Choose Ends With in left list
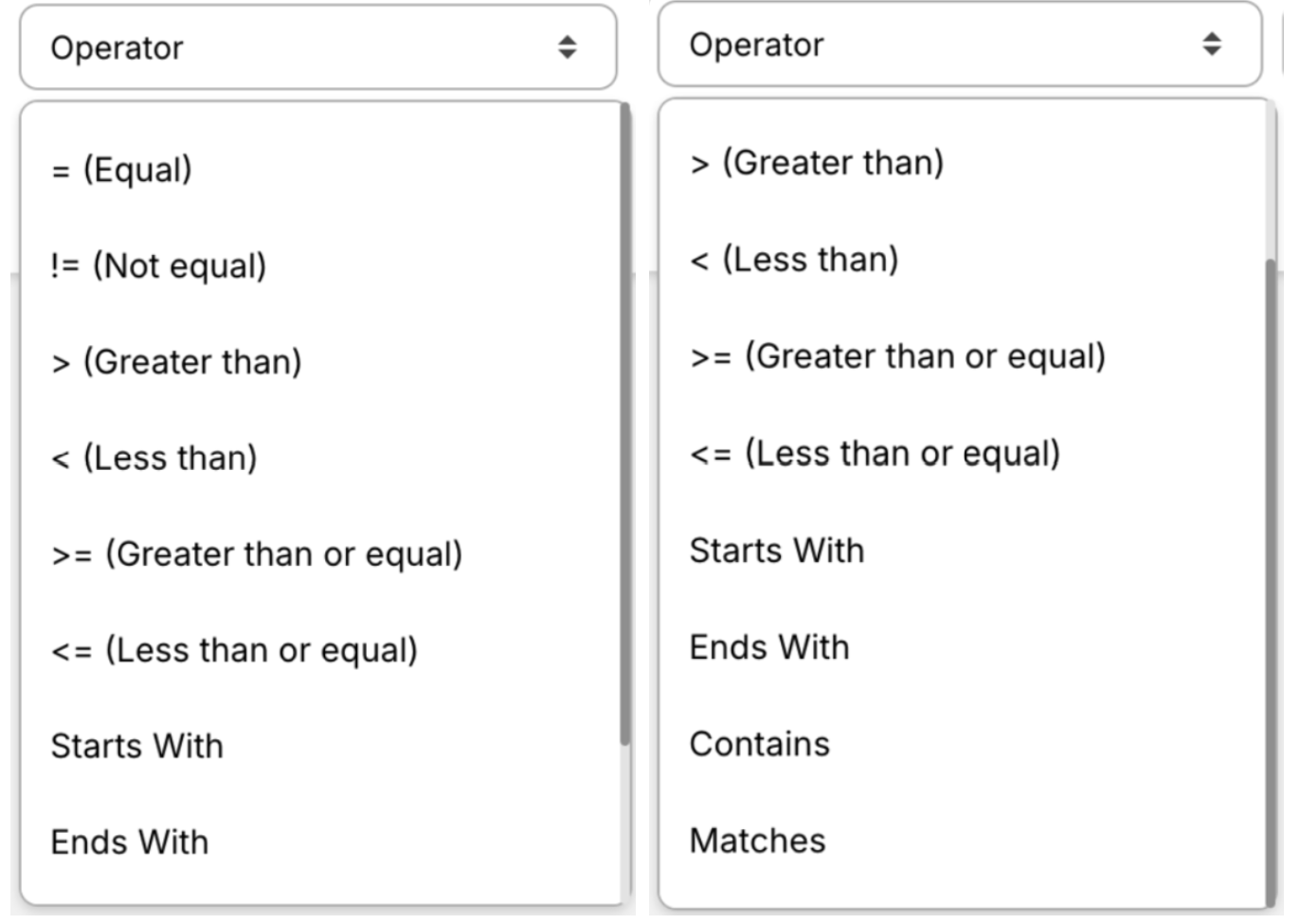The width and height of the screenshot is (1300, 924). point(130,842)
